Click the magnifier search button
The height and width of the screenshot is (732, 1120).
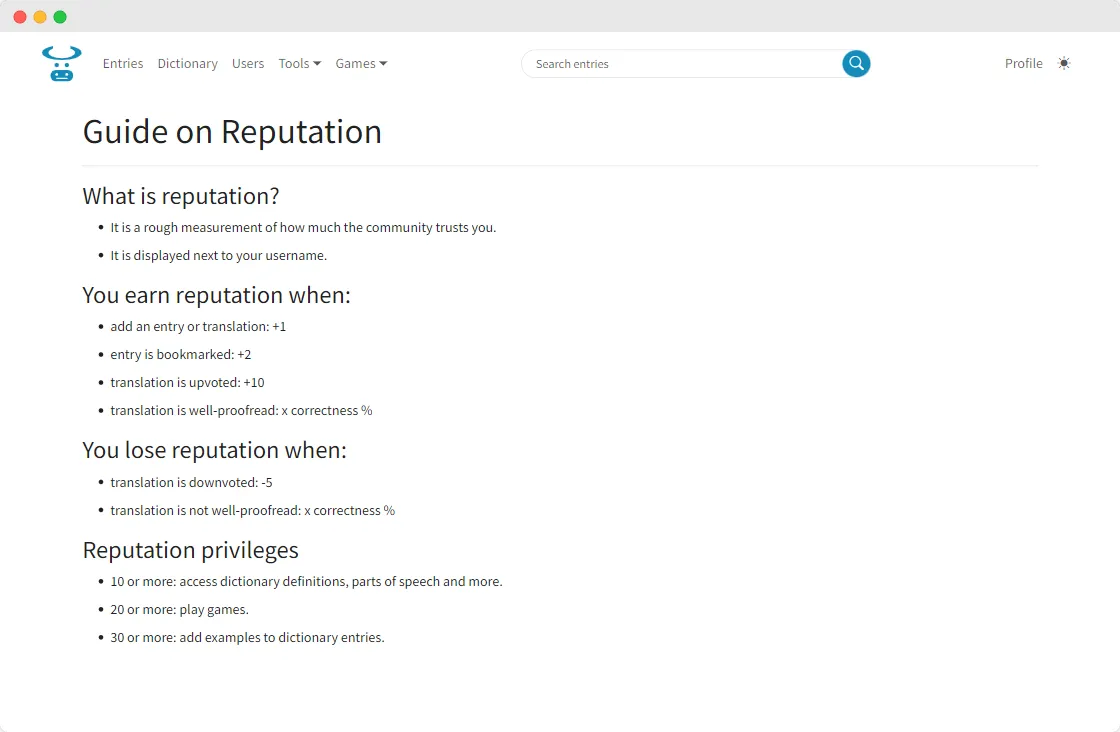(x=856, y=64)
